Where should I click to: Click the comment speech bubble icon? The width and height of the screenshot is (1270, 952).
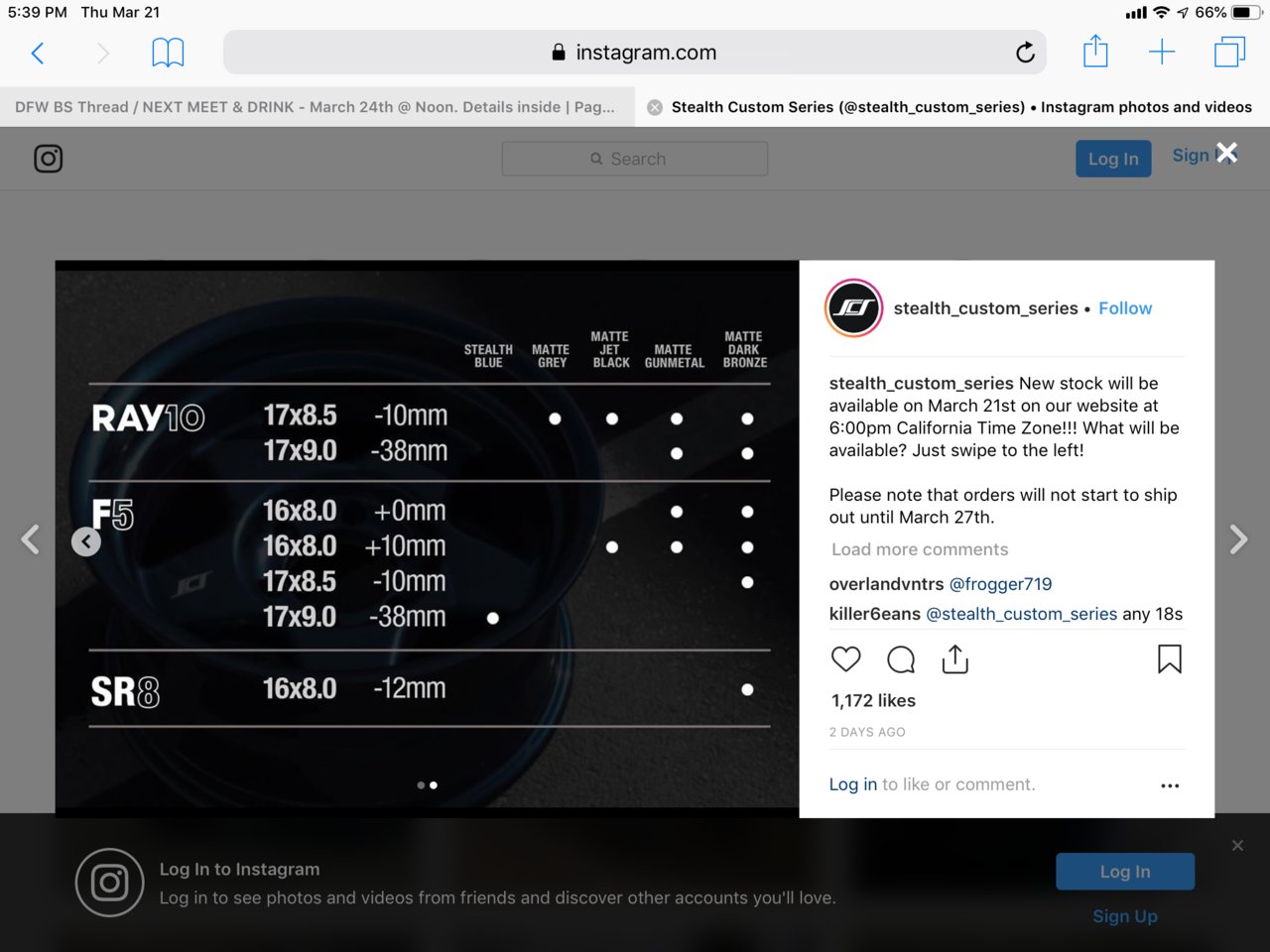pos(901,659)
